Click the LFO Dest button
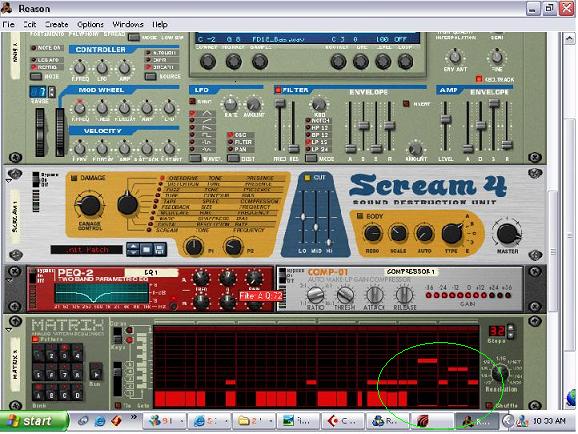The image size is (578, 434). [x=233, y=159]
